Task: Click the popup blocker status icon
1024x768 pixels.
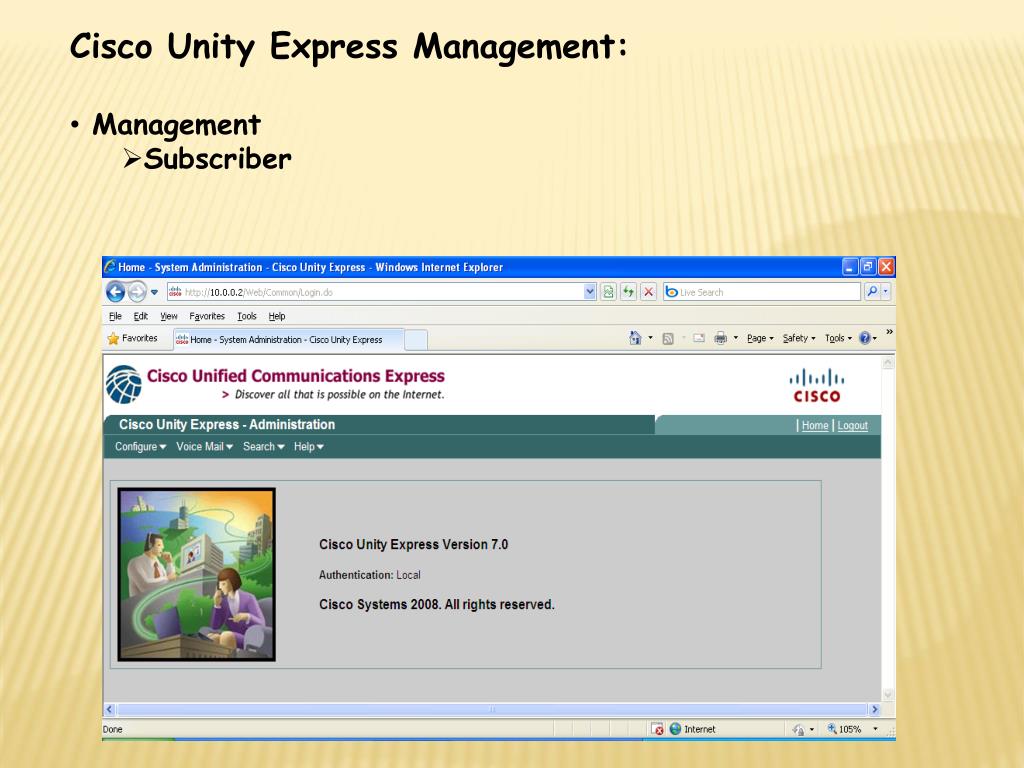Action: pos(657,729)
